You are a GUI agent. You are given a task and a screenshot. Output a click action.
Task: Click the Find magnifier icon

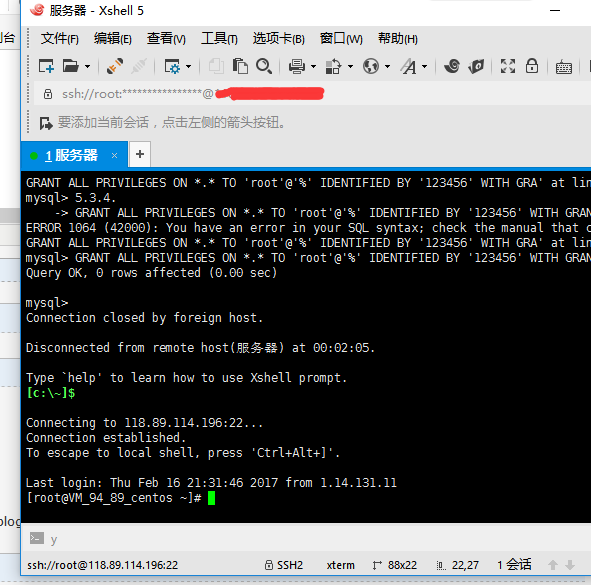264,66
